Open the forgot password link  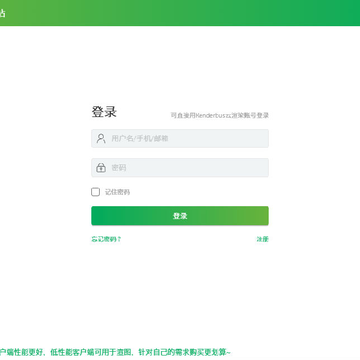(106, 239)
